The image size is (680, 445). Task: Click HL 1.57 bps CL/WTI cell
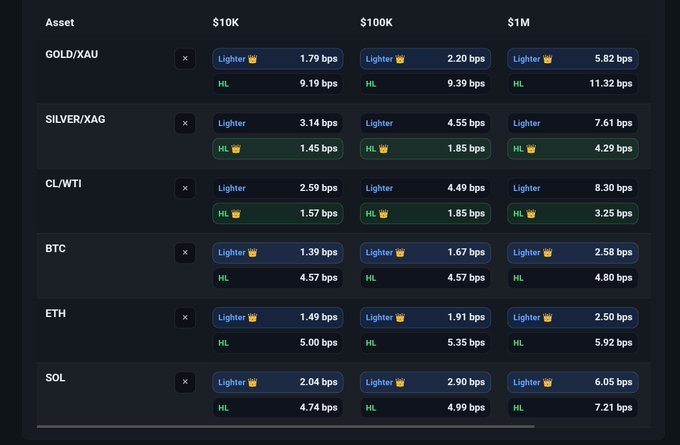point(278,213)
